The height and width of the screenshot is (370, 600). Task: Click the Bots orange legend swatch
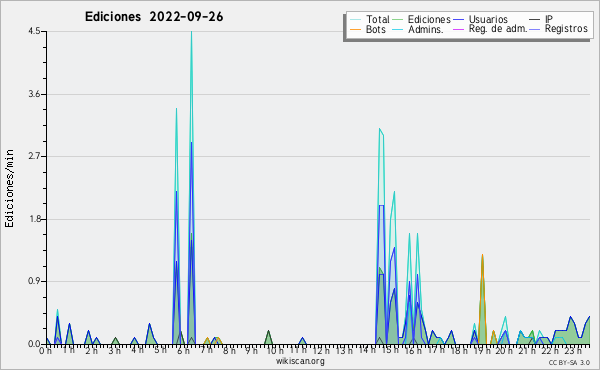[x=355, y=29]
